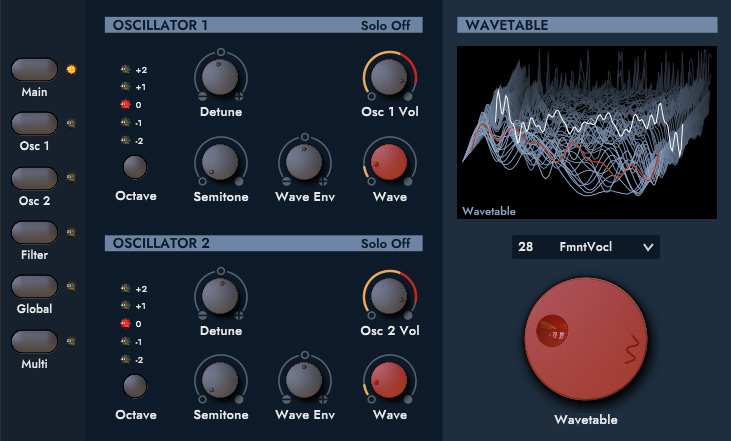Switch to the Global page

point(35,287)
